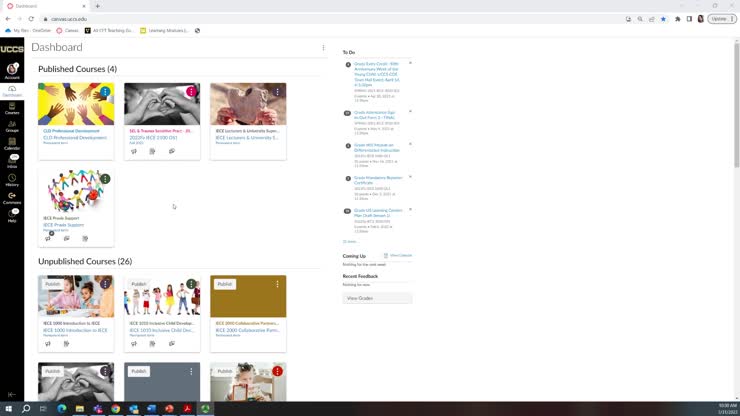Open the Courses tray in sidebar
Screen dimensions: 740x416
[12, 109]
